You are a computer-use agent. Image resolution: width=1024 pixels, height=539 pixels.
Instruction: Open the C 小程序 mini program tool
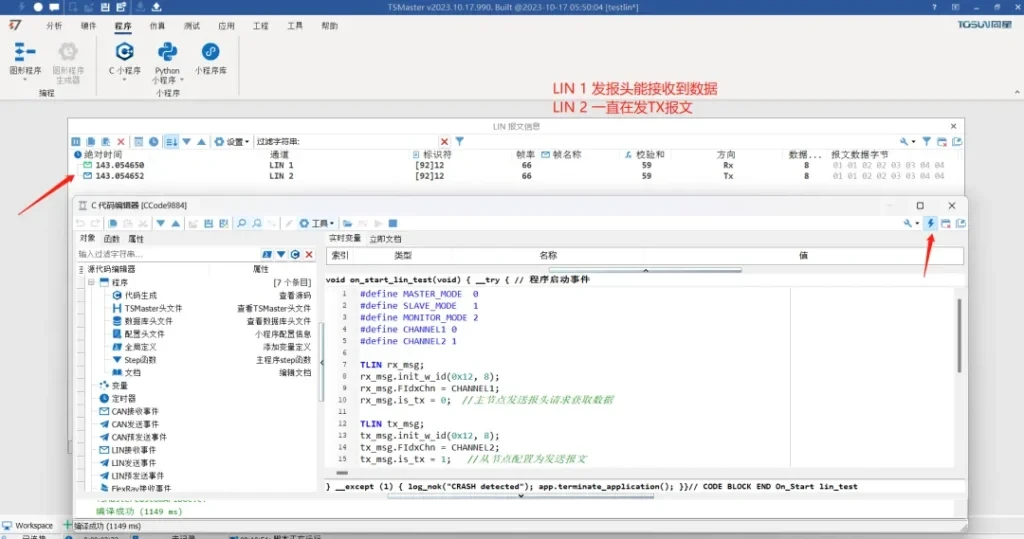(124, 58)
